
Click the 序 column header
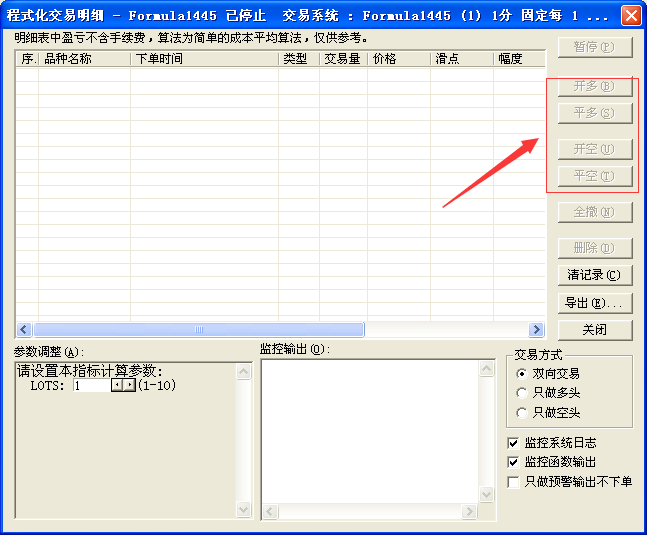(x=27, y=59)
